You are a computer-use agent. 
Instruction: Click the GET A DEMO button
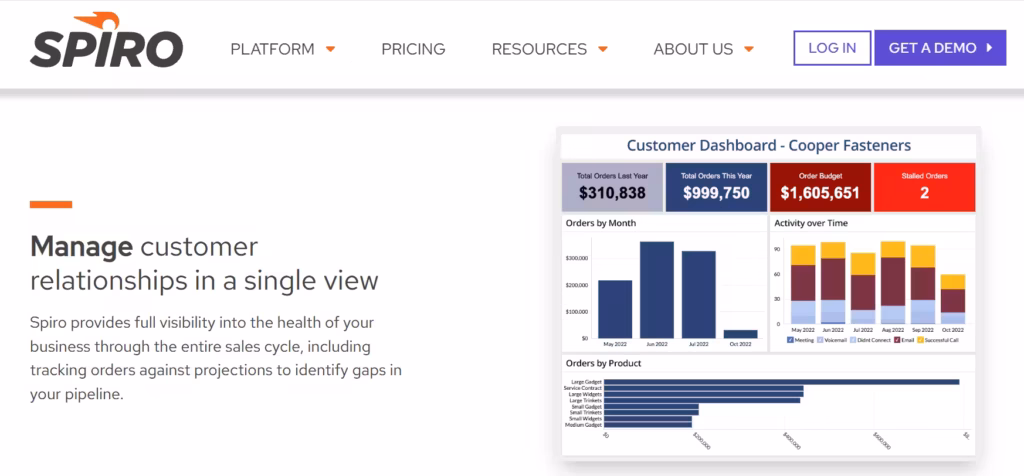click(x=940, y=48)
